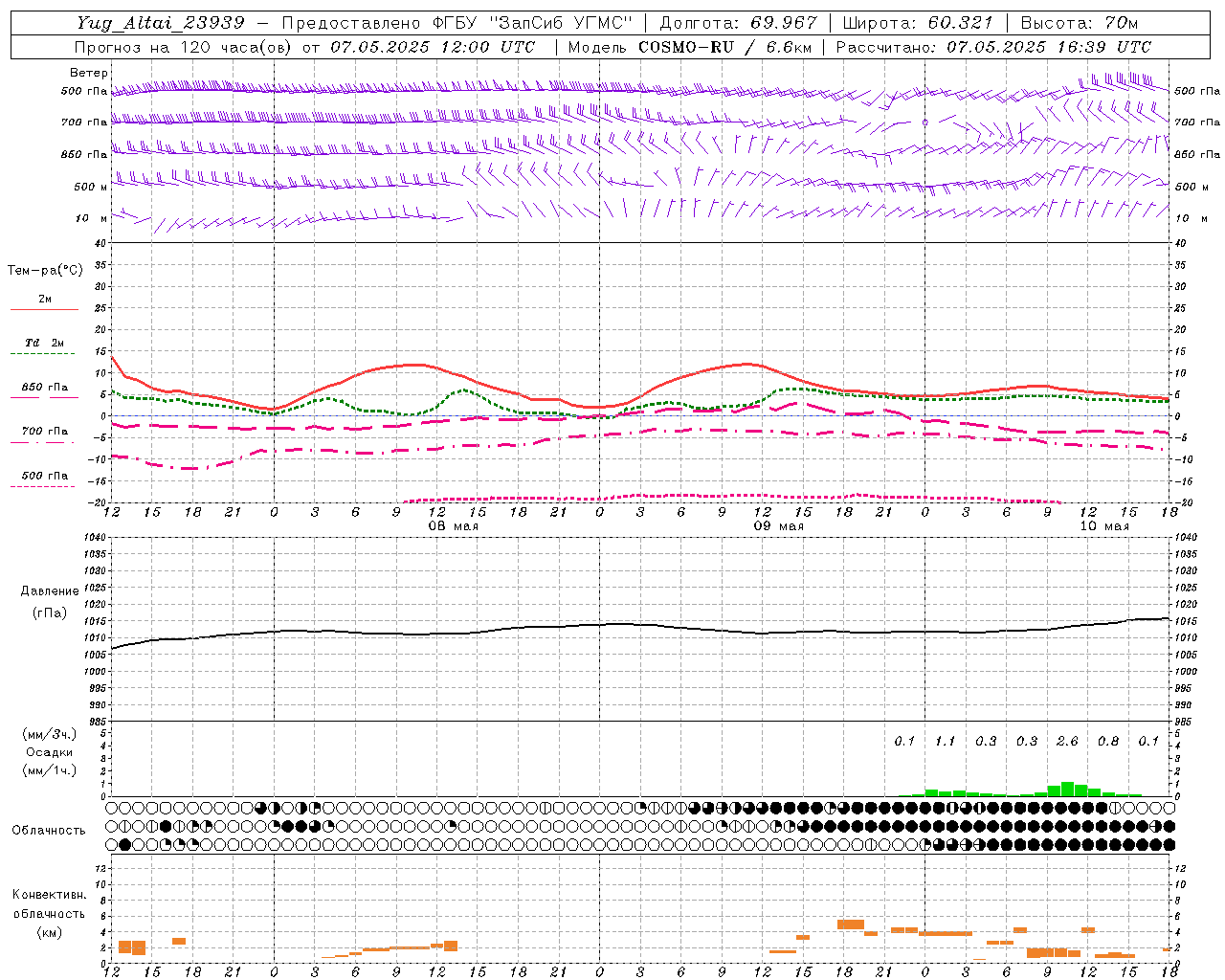Click the (мм/1ч.) precipitation unit label
This screenshot has height=980, width=1225.
[x=50, y=770]
